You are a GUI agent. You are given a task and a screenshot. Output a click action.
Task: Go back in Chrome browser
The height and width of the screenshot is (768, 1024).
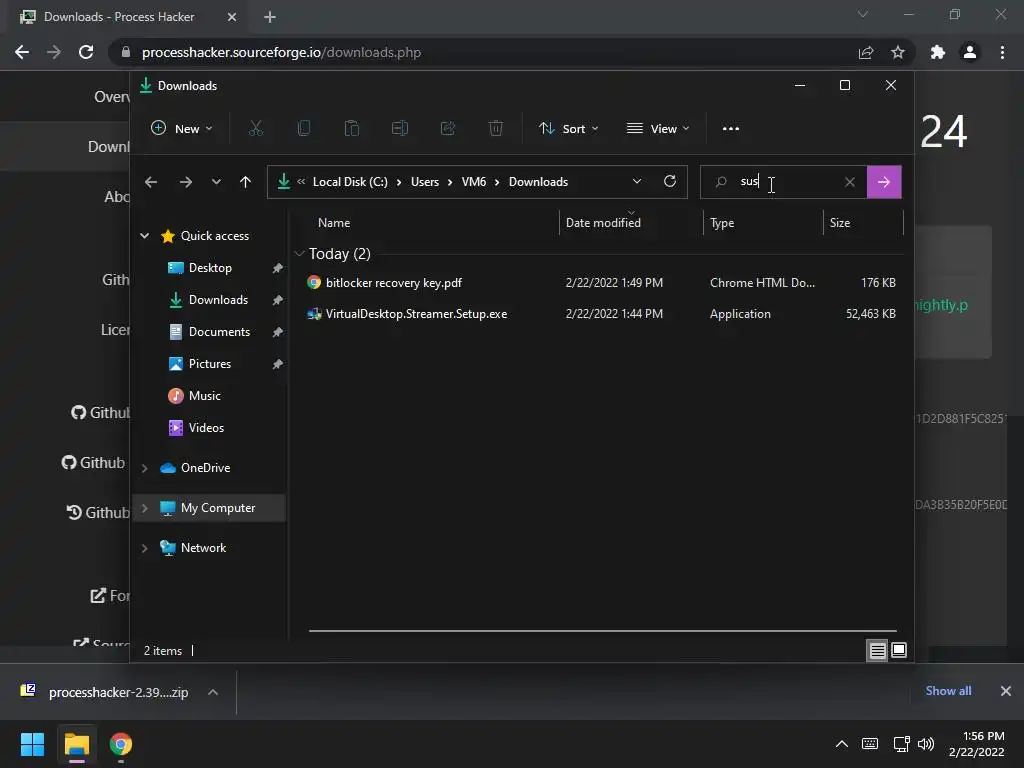pyautogui.click(x=22, y=52)
